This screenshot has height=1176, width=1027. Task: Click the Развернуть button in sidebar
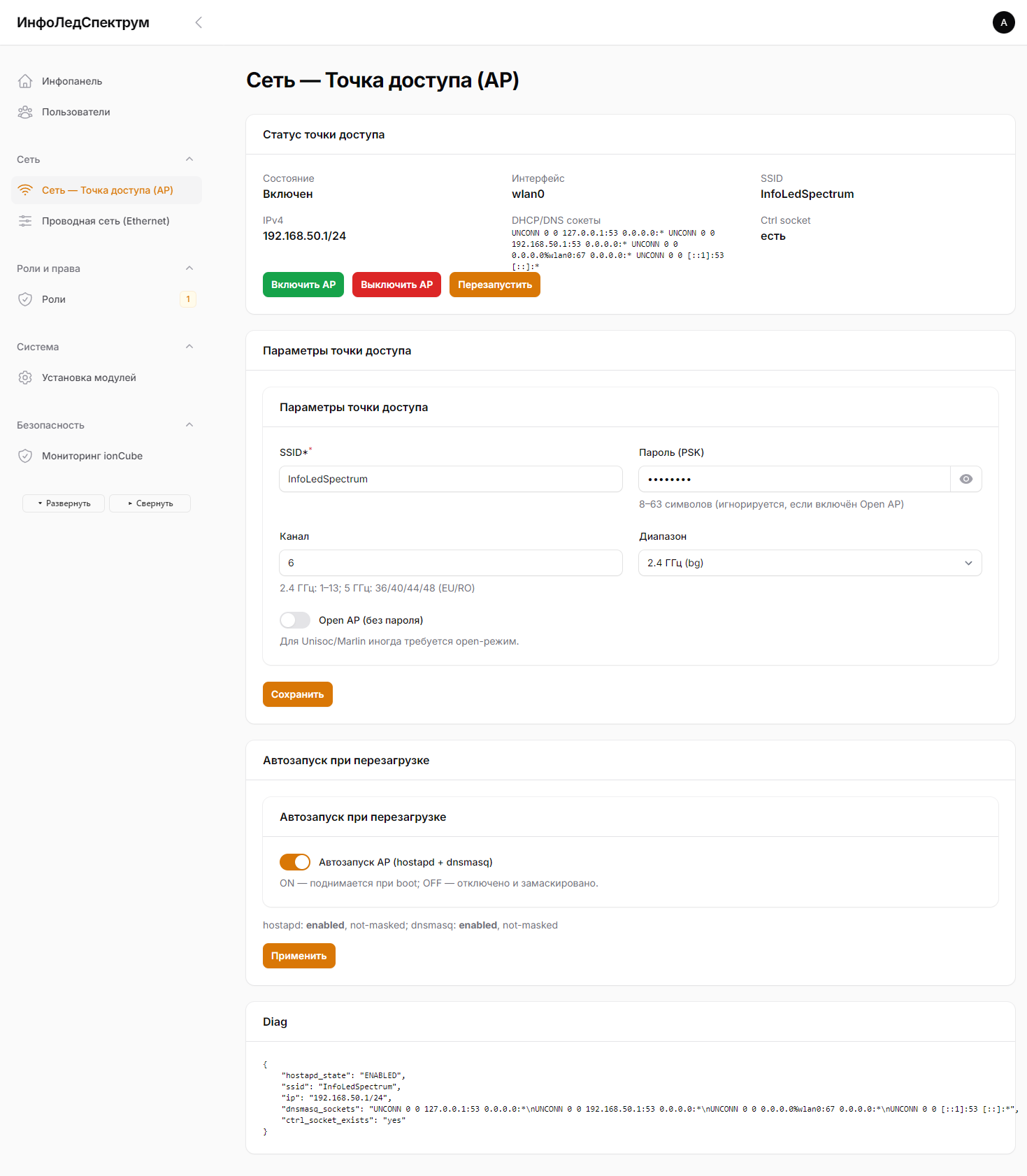[x=64, y=503]
